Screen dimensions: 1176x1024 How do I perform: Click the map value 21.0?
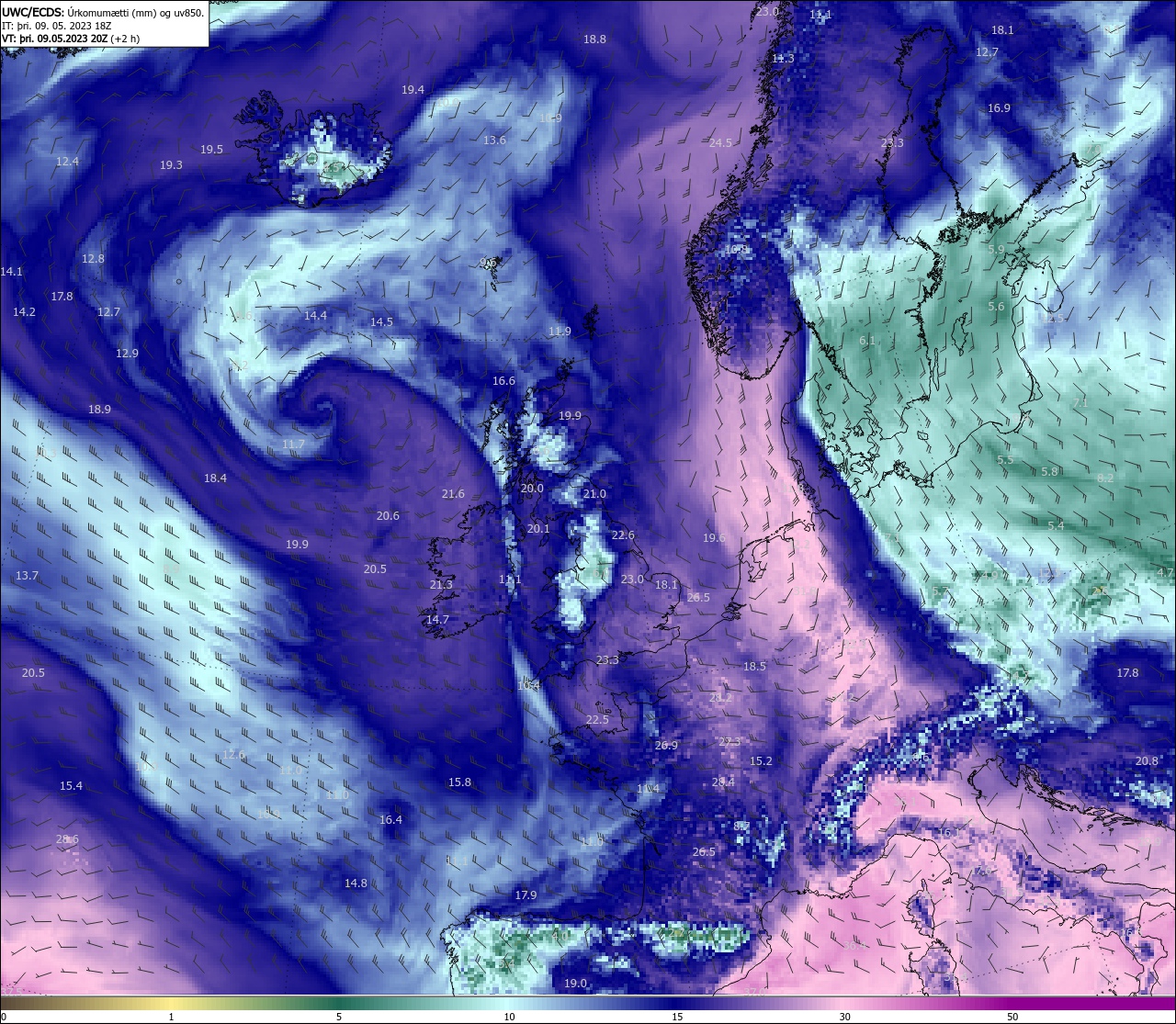click(594, 494)
